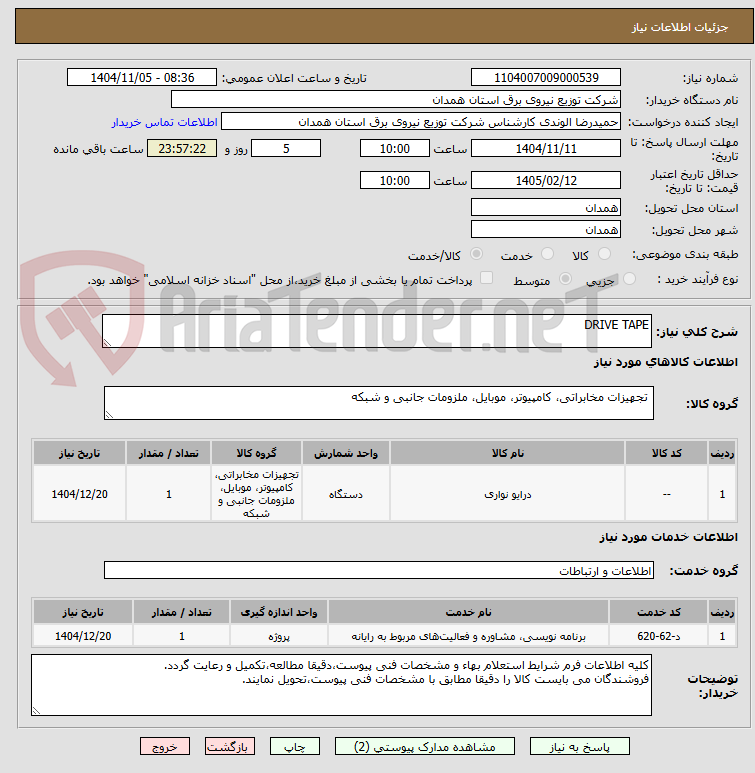Select the متوسط purchase type radio

[x=566, y=279]
